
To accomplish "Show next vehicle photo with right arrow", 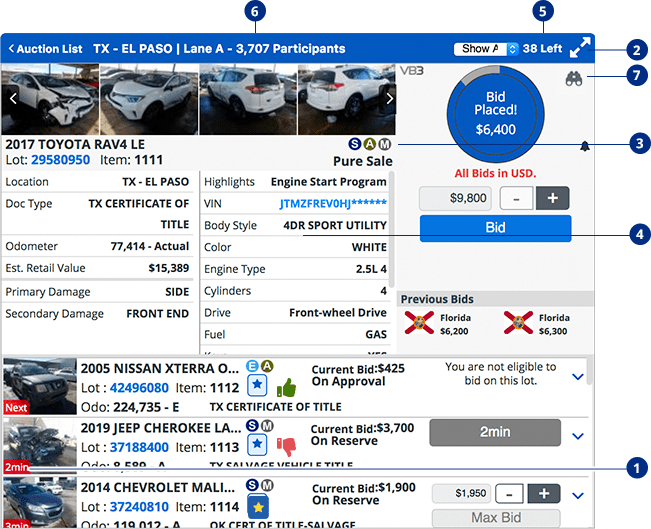I will [x=389, y=99].
